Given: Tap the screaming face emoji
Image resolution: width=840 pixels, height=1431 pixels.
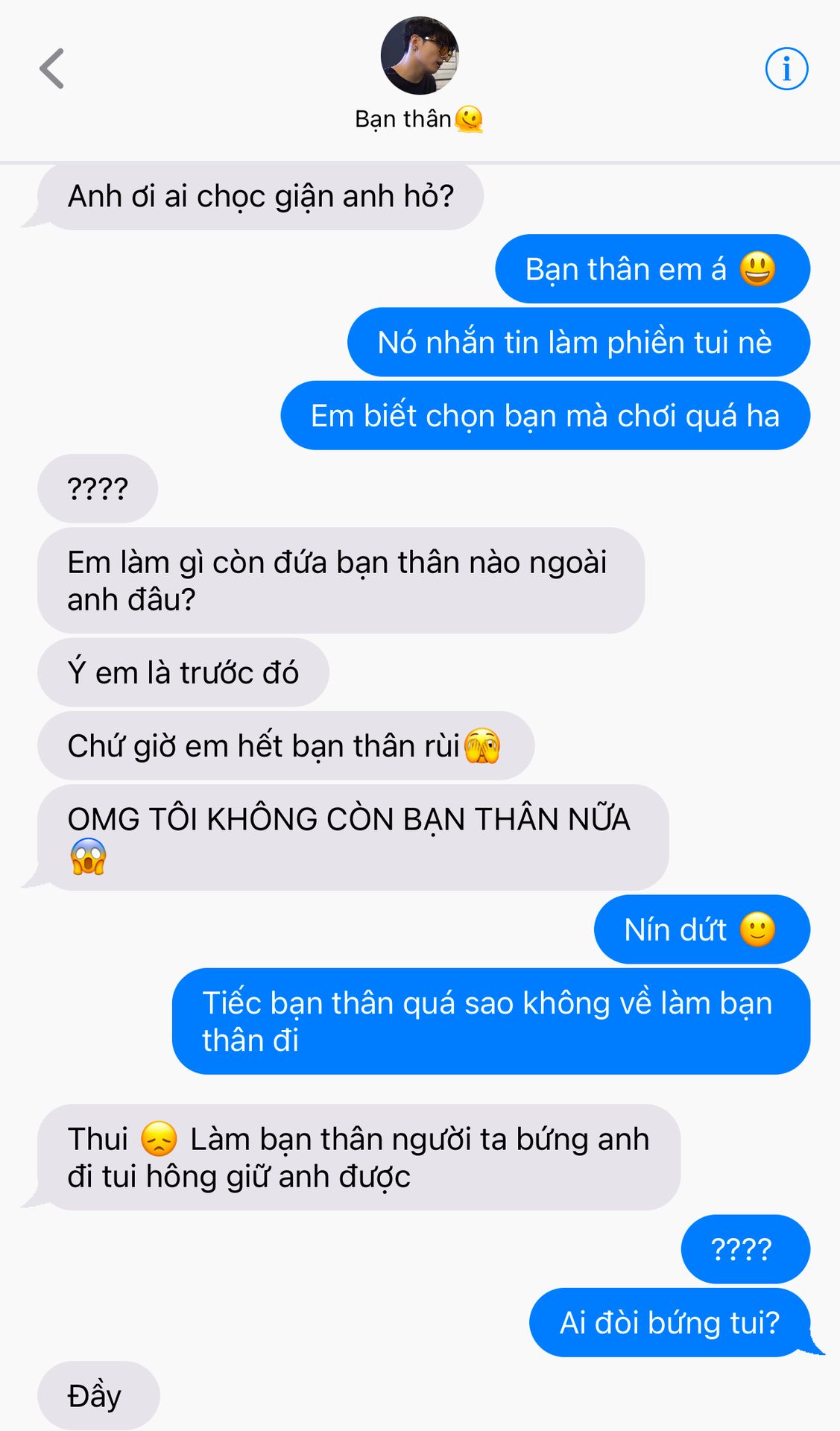Looking at the screenshot, I should pos(89,856).
